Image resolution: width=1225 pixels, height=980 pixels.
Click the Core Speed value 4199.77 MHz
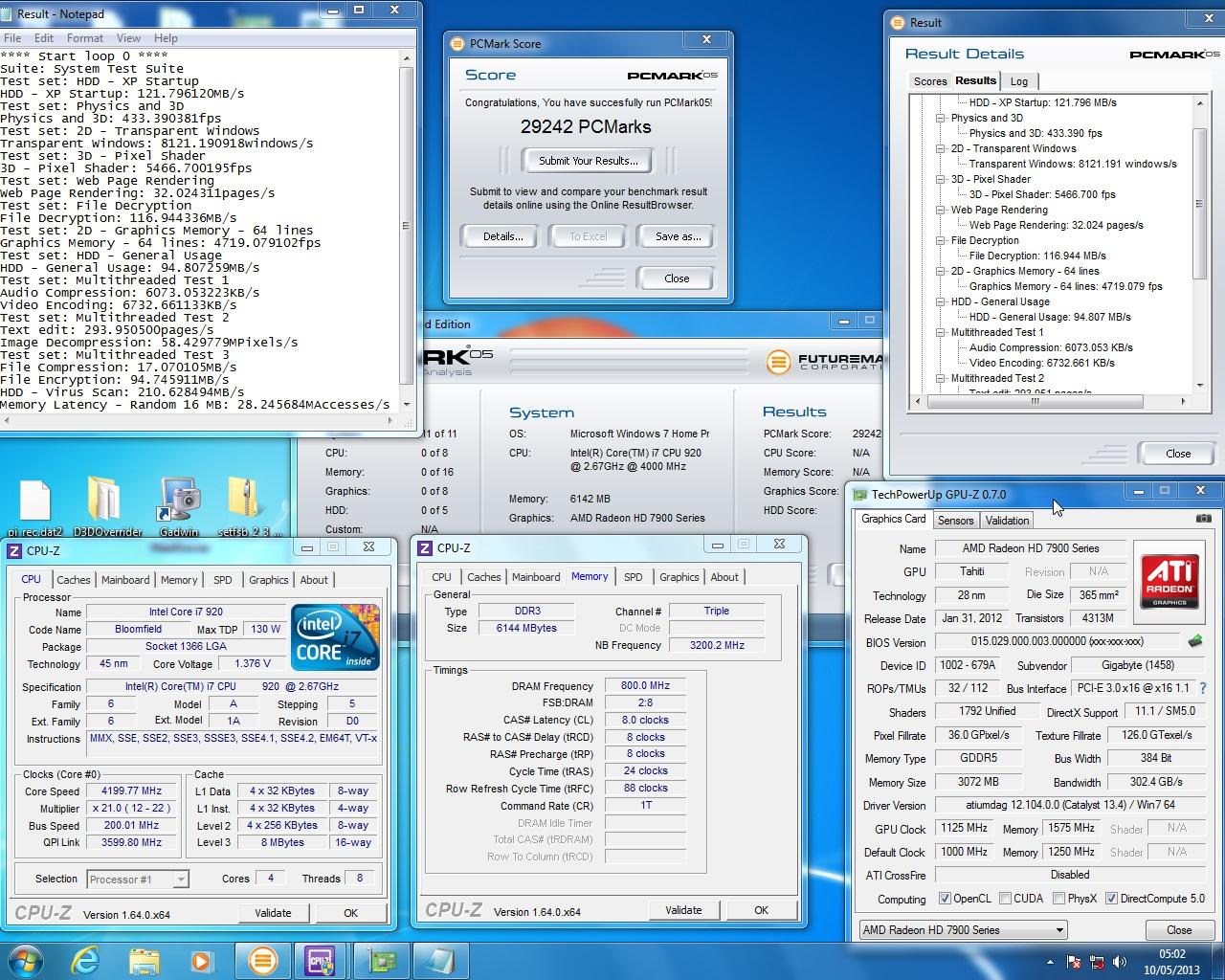pyautogui.click(x=131, y=791)
